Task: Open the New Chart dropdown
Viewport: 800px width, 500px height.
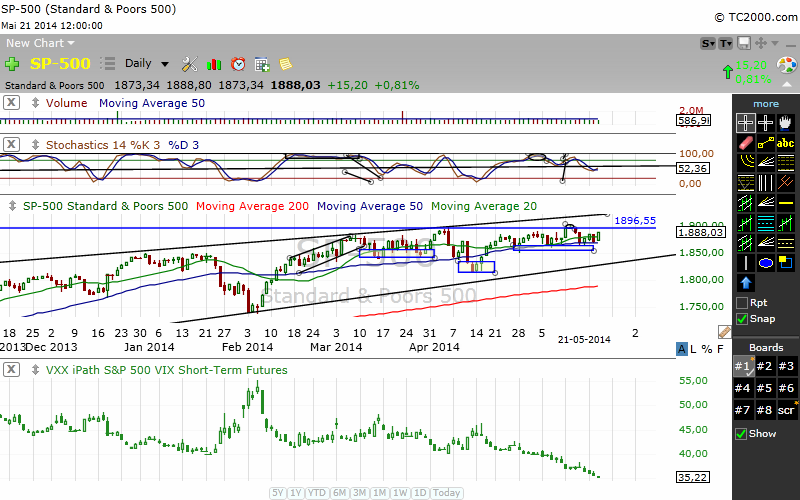Action: click(40, 43)
